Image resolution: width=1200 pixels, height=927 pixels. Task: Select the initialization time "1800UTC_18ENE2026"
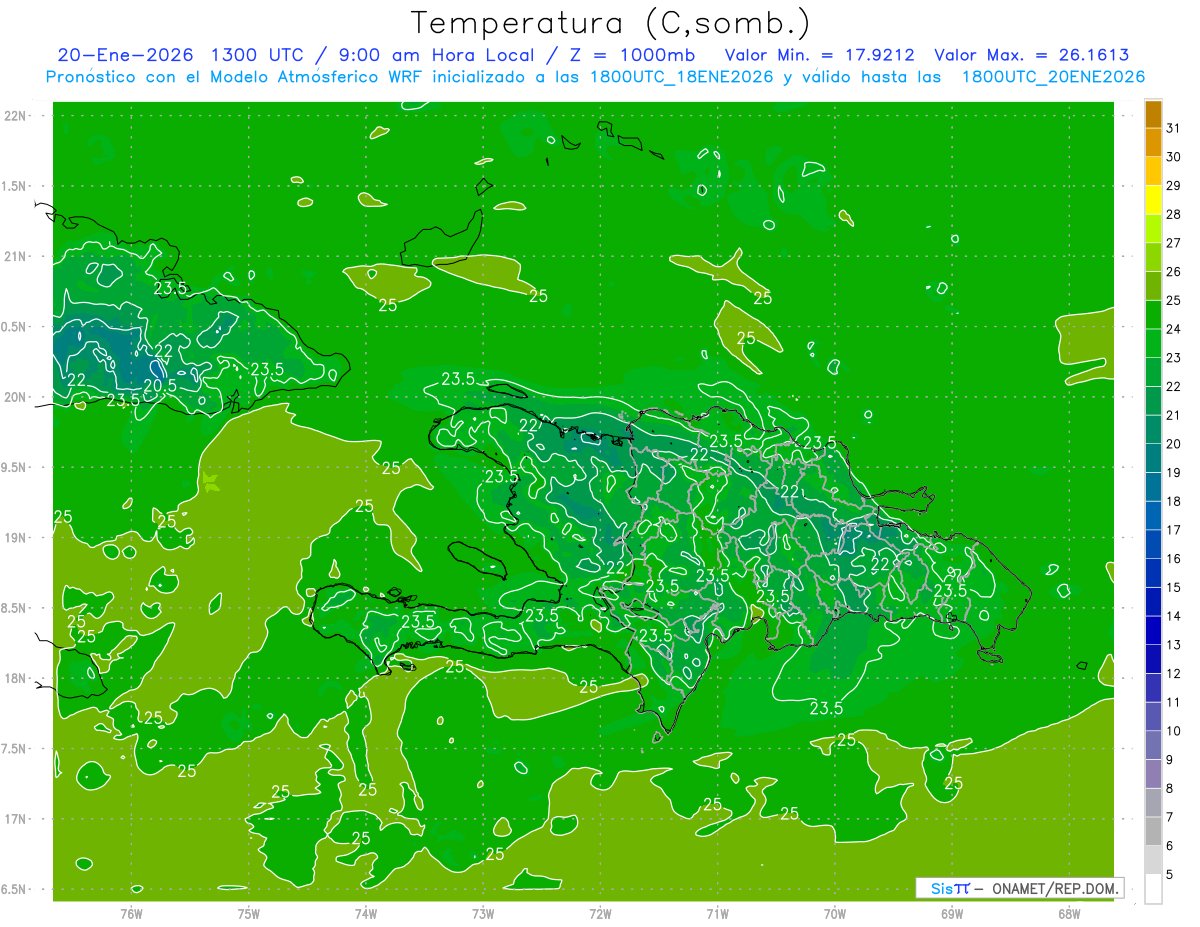(x=685, y=77)
